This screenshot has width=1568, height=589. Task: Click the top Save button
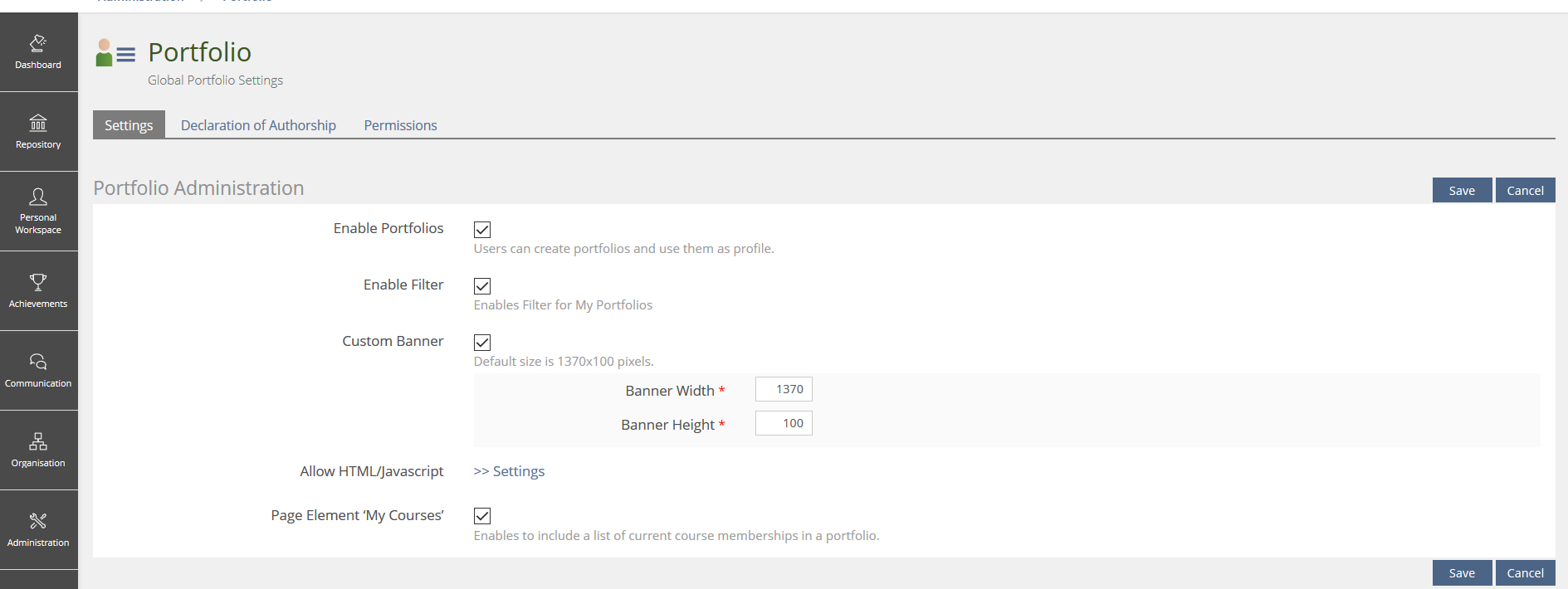point(1462,190)
